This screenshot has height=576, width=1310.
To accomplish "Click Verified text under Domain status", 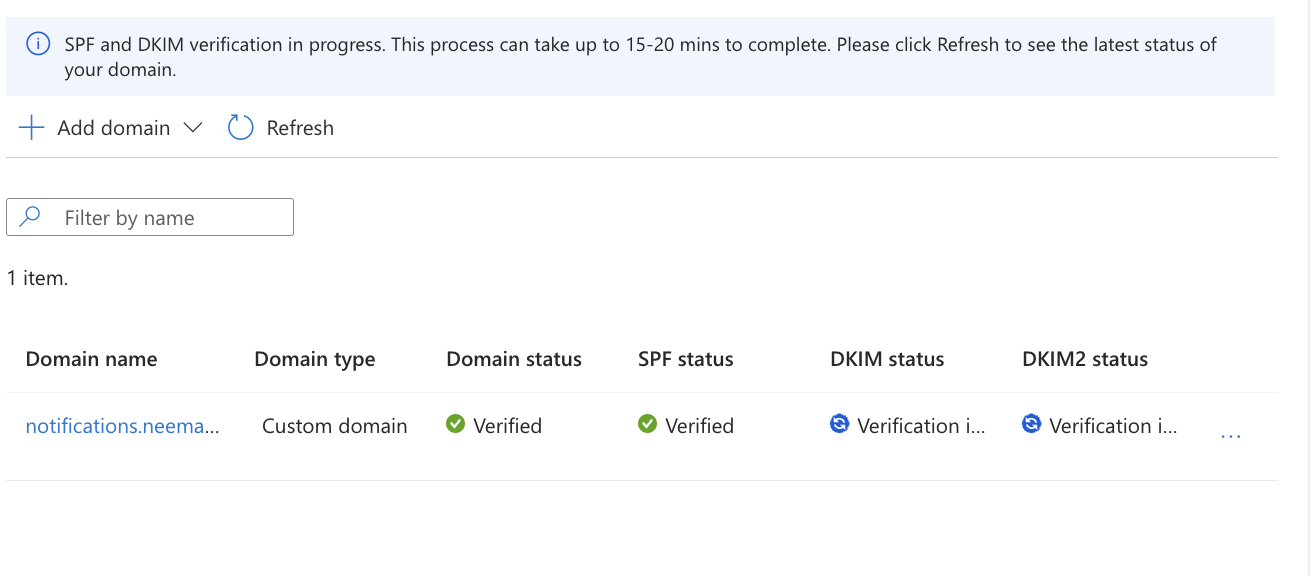I will (x=508, y=426).
